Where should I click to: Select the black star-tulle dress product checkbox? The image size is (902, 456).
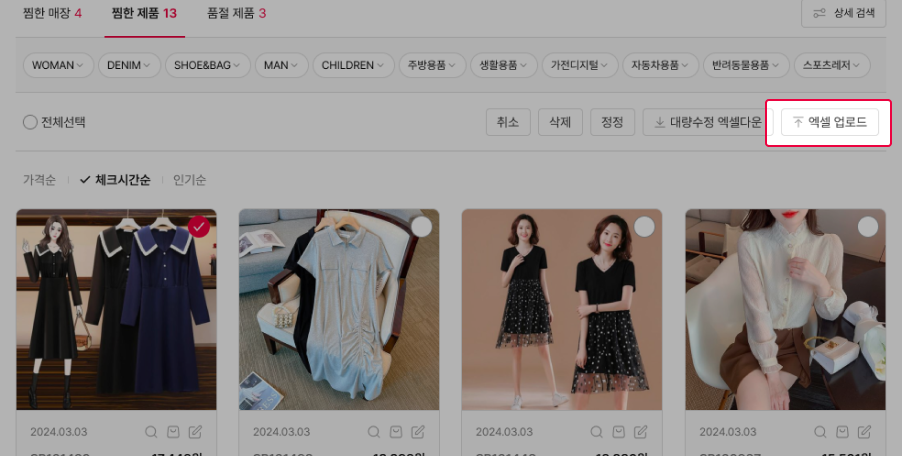click(644, 227)
